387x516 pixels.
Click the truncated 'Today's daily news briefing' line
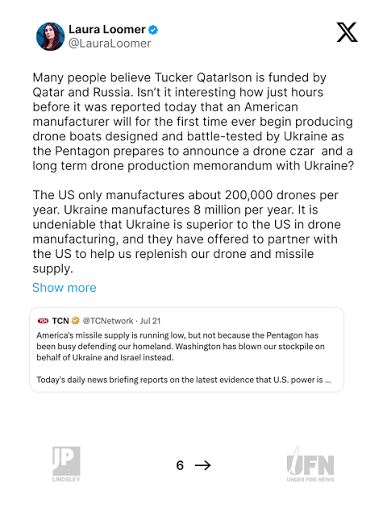[184, 380]
